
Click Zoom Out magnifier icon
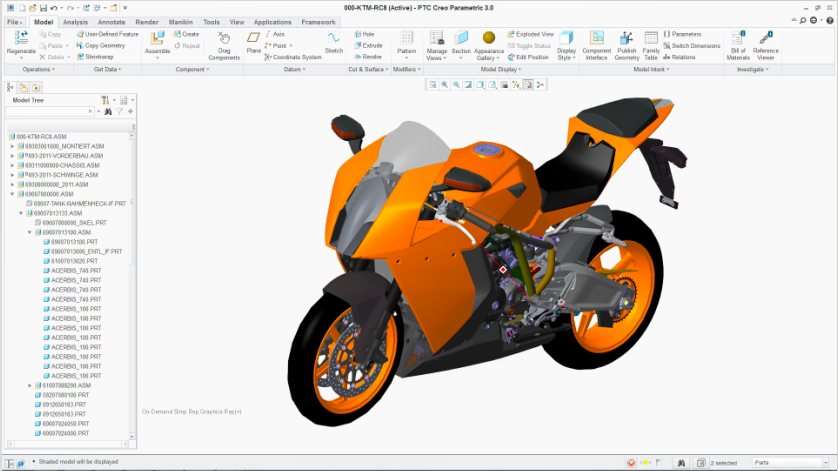456,84
